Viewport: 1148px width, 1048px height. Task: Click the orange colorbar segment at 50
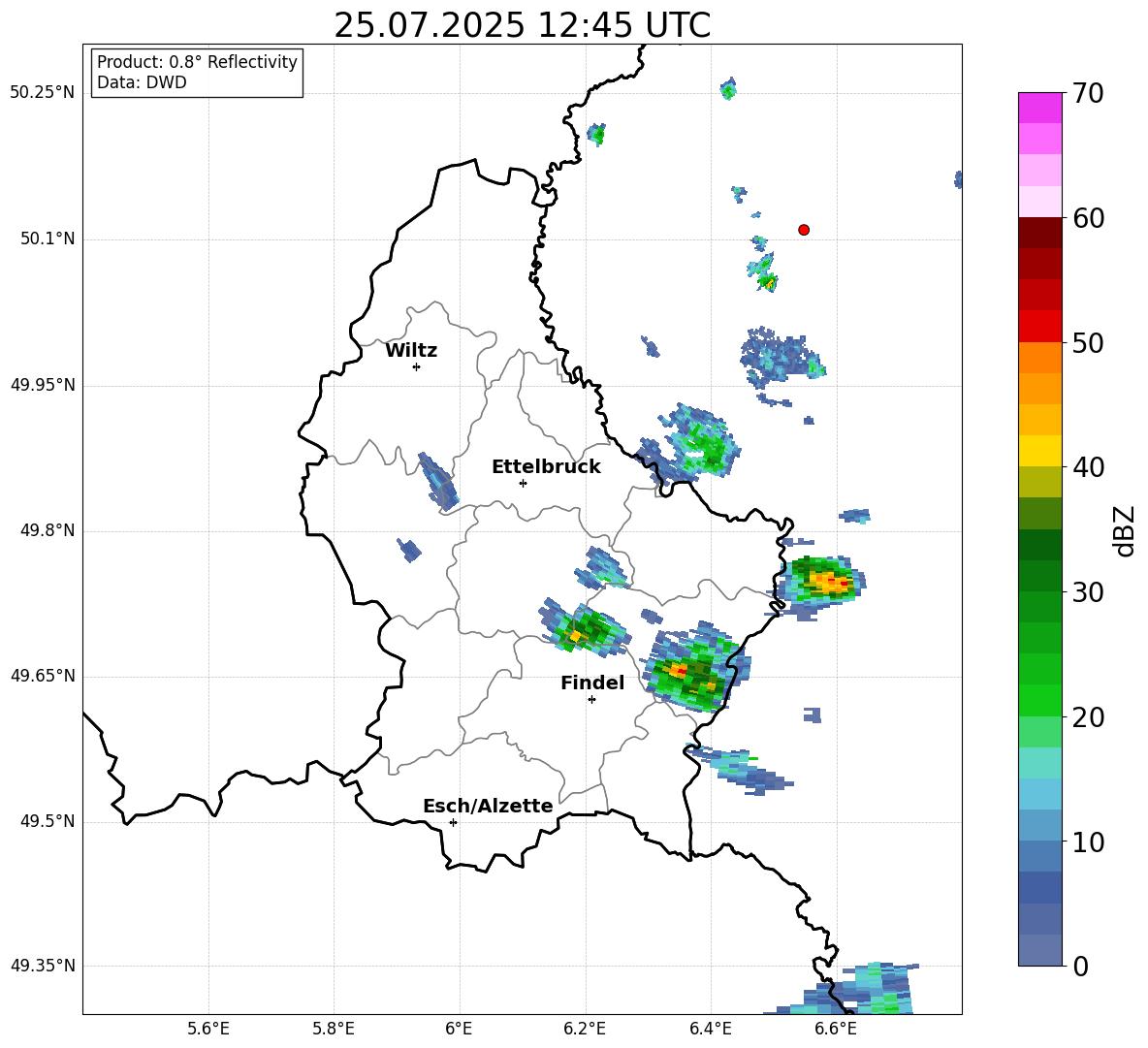(1039, 358)
